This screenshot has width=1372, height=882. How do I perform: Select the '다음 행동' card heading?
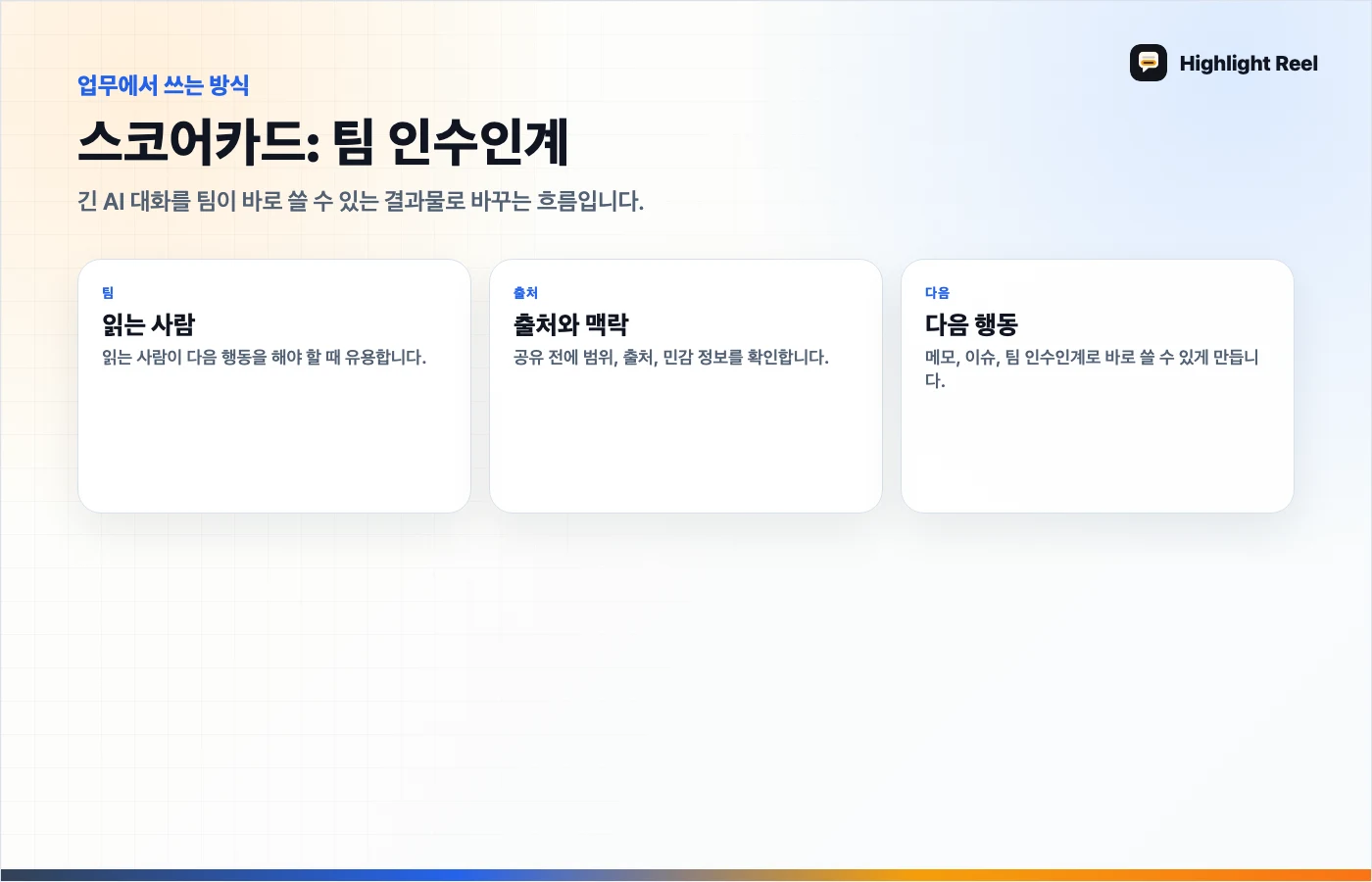pyautogui.click(x=972, y=324)
